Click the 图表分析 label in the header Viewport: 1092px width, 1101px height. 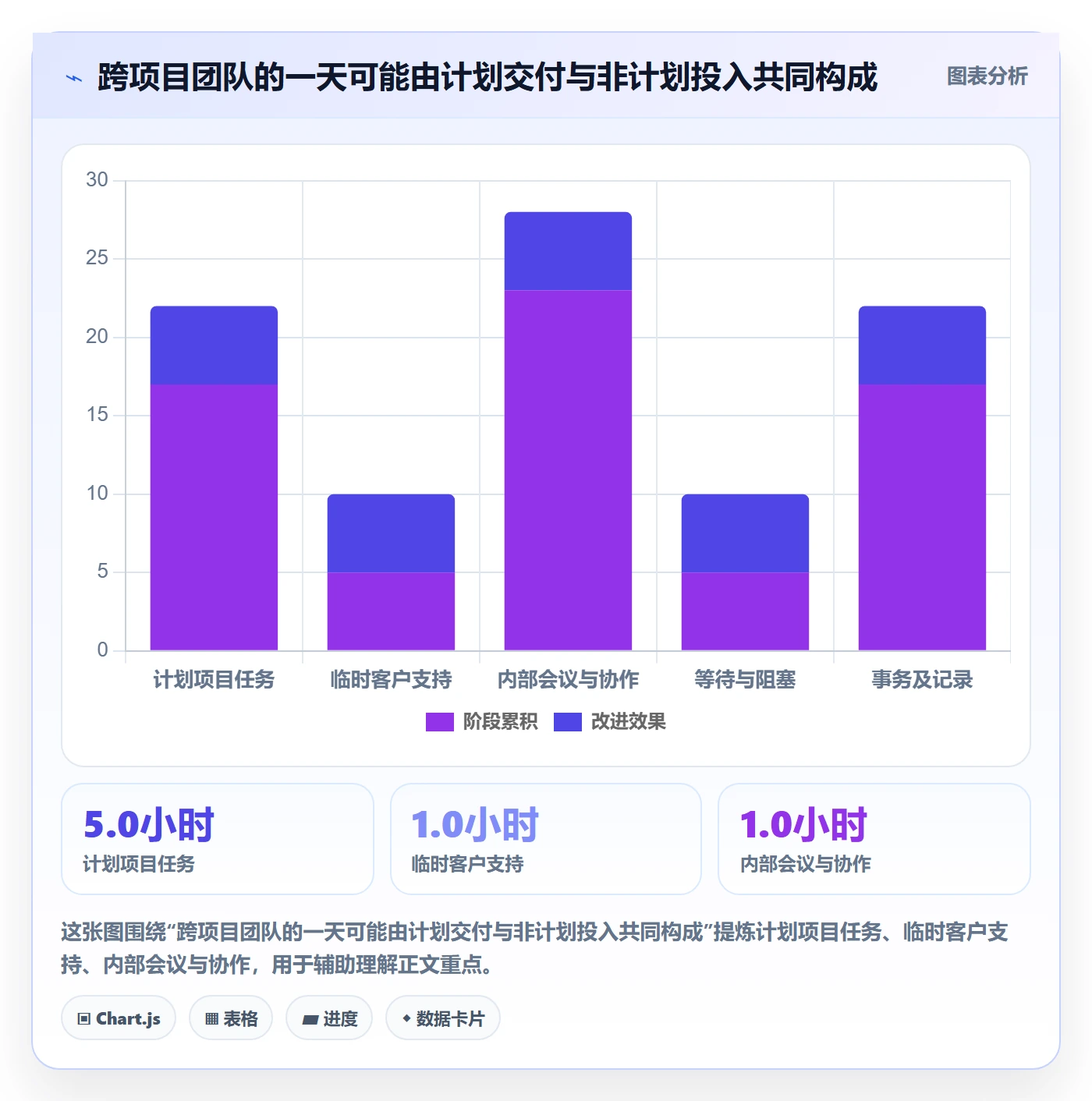point(987,76)
